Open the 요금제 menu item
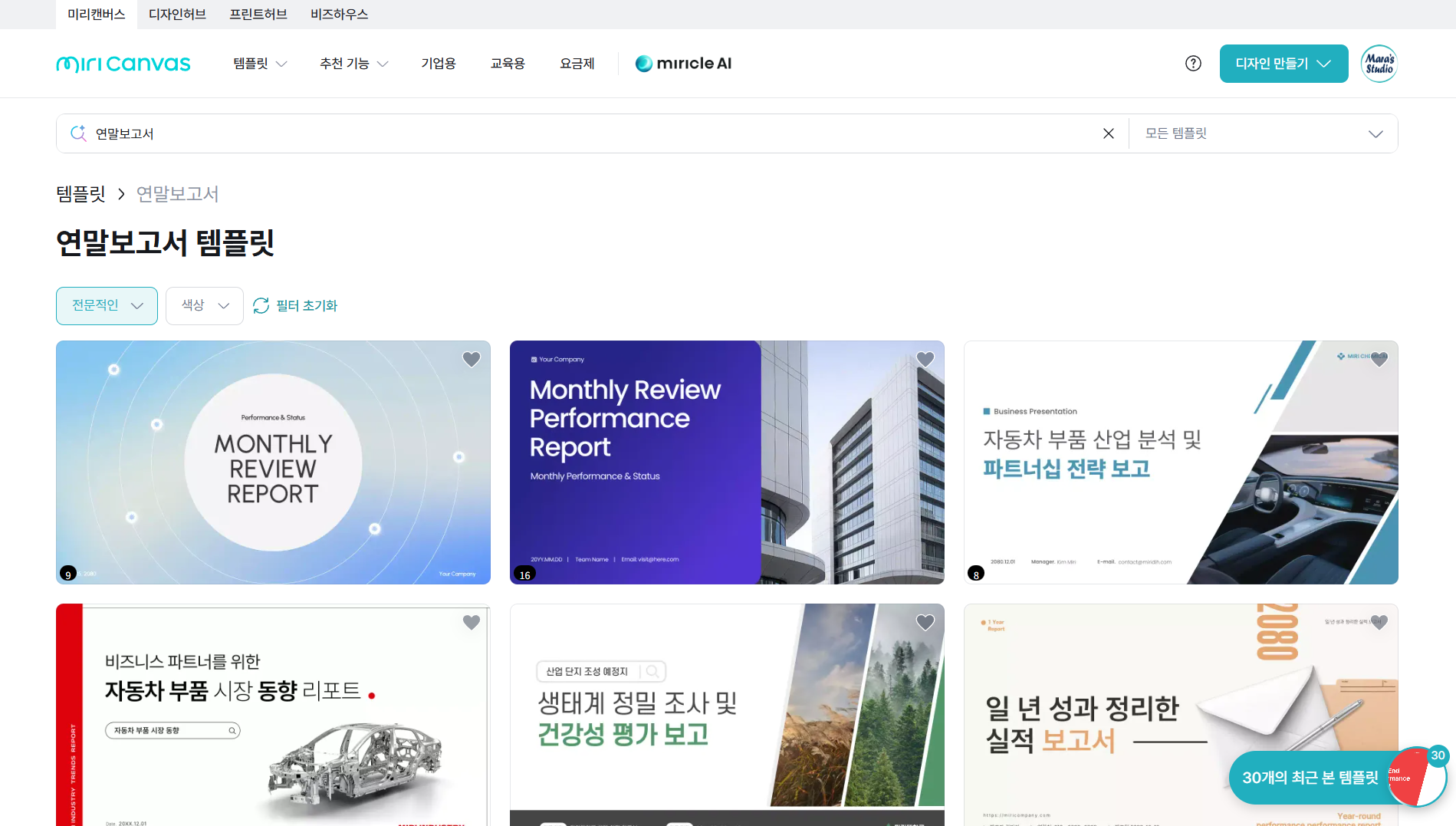Screen dimensions: 1456x826 coord(577,64)
